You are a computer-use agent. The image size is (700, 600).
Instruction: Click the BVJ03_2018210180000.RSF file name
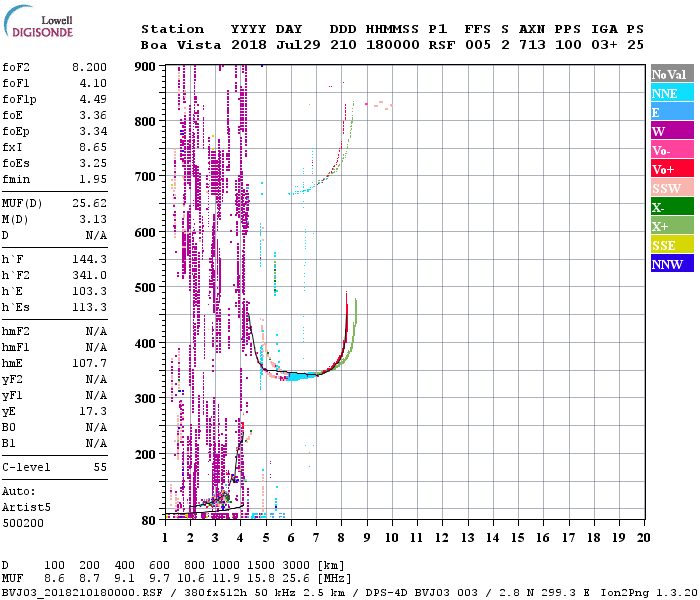(82, 593)
